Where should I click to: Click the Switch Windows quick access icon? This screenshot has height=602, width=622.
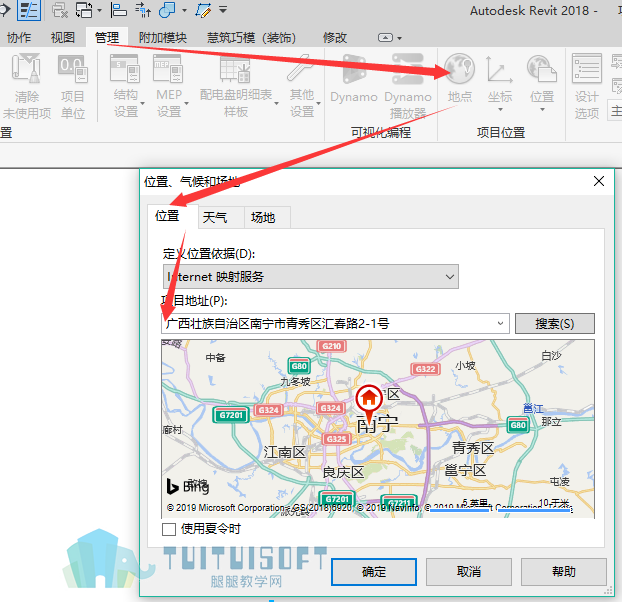(84, 10)
